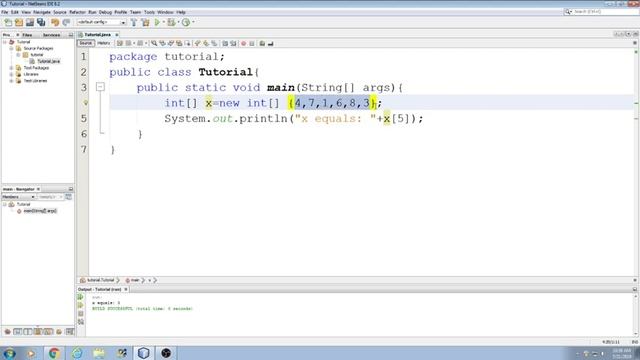Open Chrome from the taskbar
This screenshot has height=360, width=640.
tap(54, 353)
